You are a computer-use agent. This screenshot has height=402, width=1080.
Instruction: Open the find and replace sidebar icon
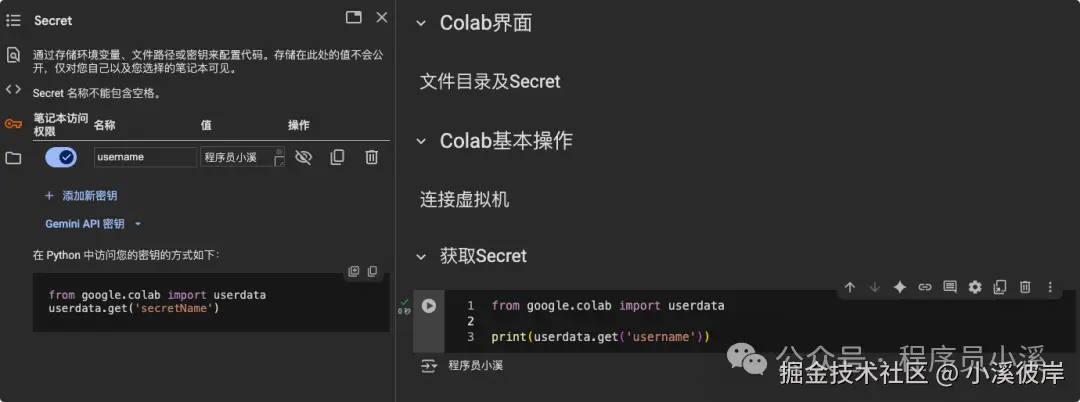[13, 55]
